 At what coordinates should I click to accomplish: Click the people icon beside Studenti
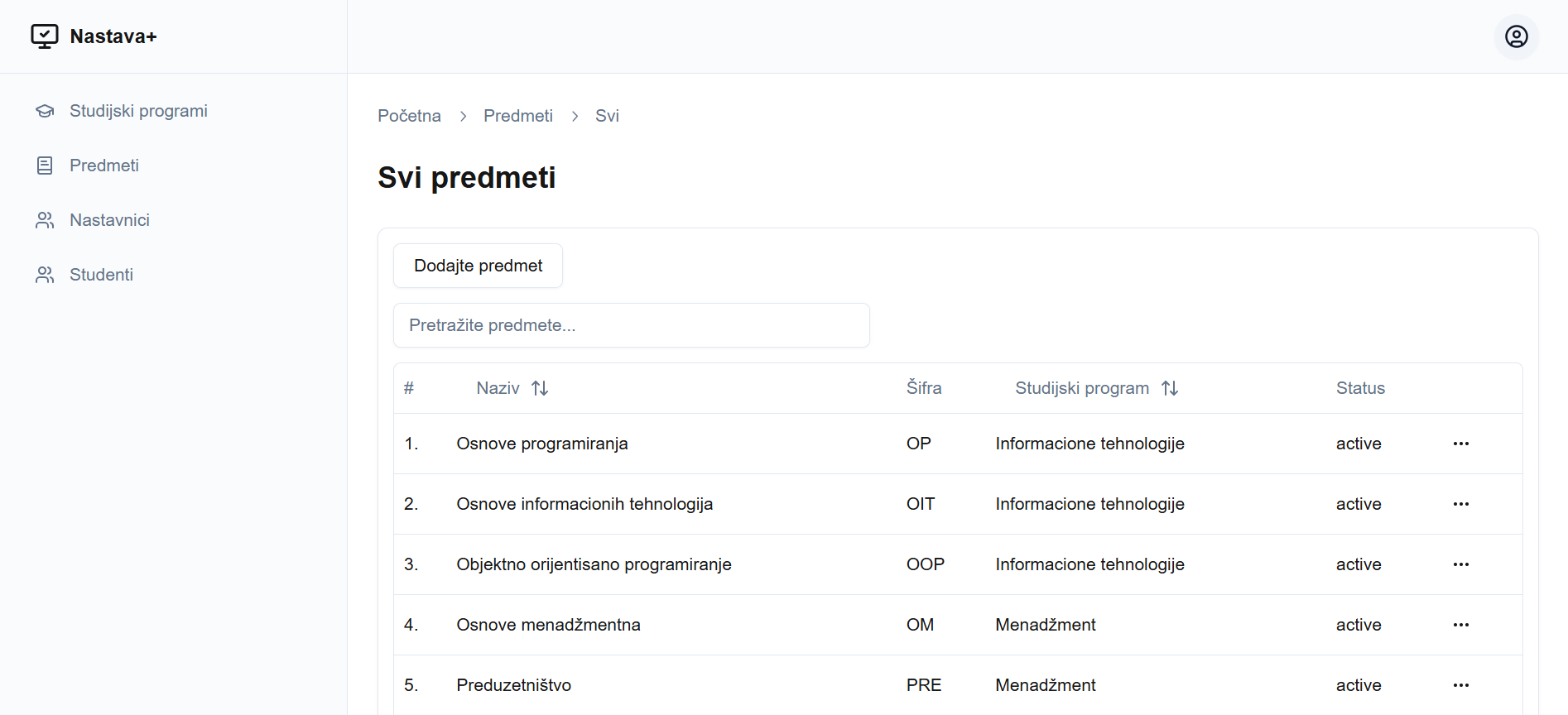click(45, 275)
